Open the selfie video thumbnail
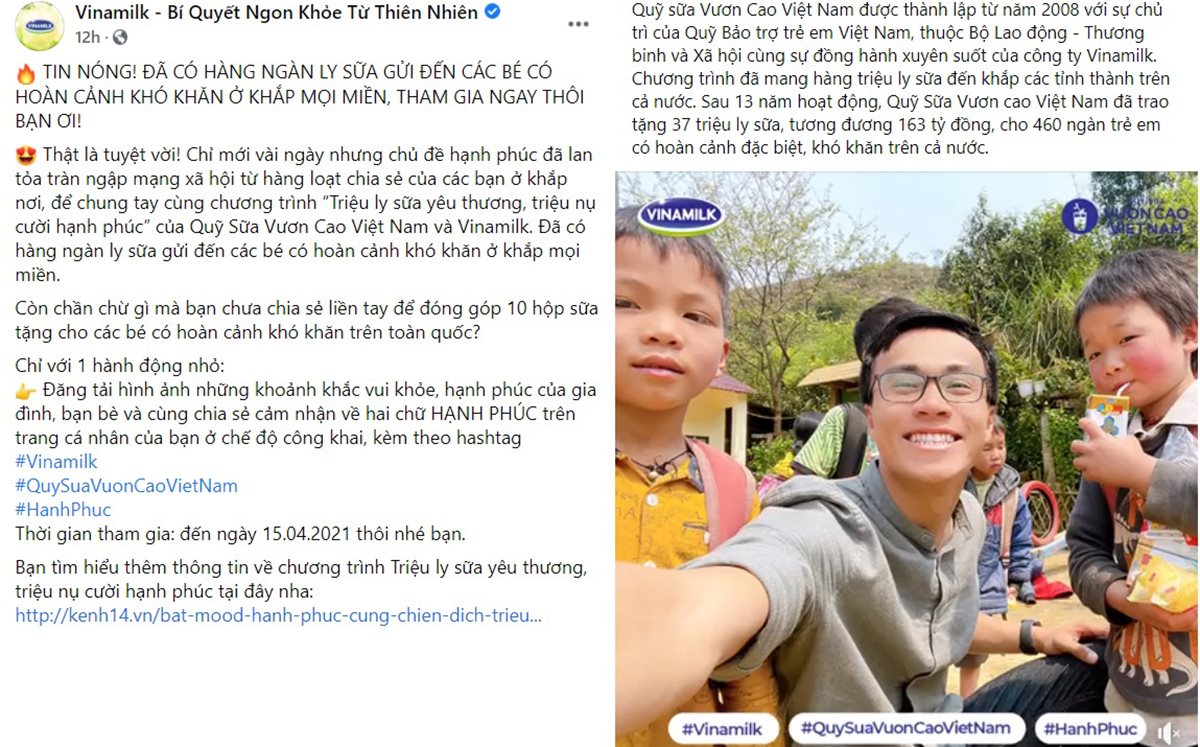 pyautogui.click(x=906, y=459)
